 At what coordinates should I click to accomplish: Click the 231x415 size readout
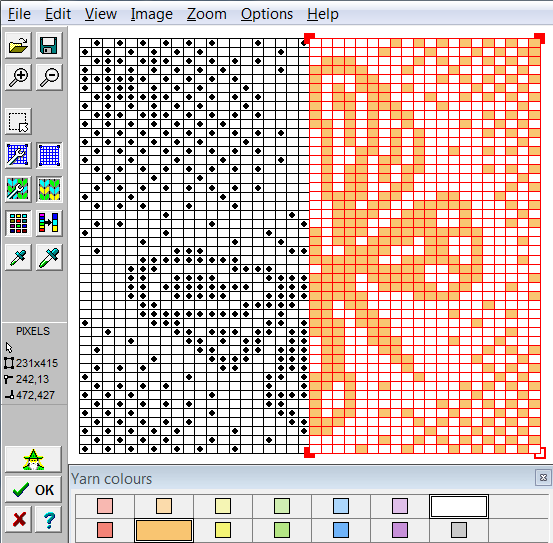click(37, 363)
